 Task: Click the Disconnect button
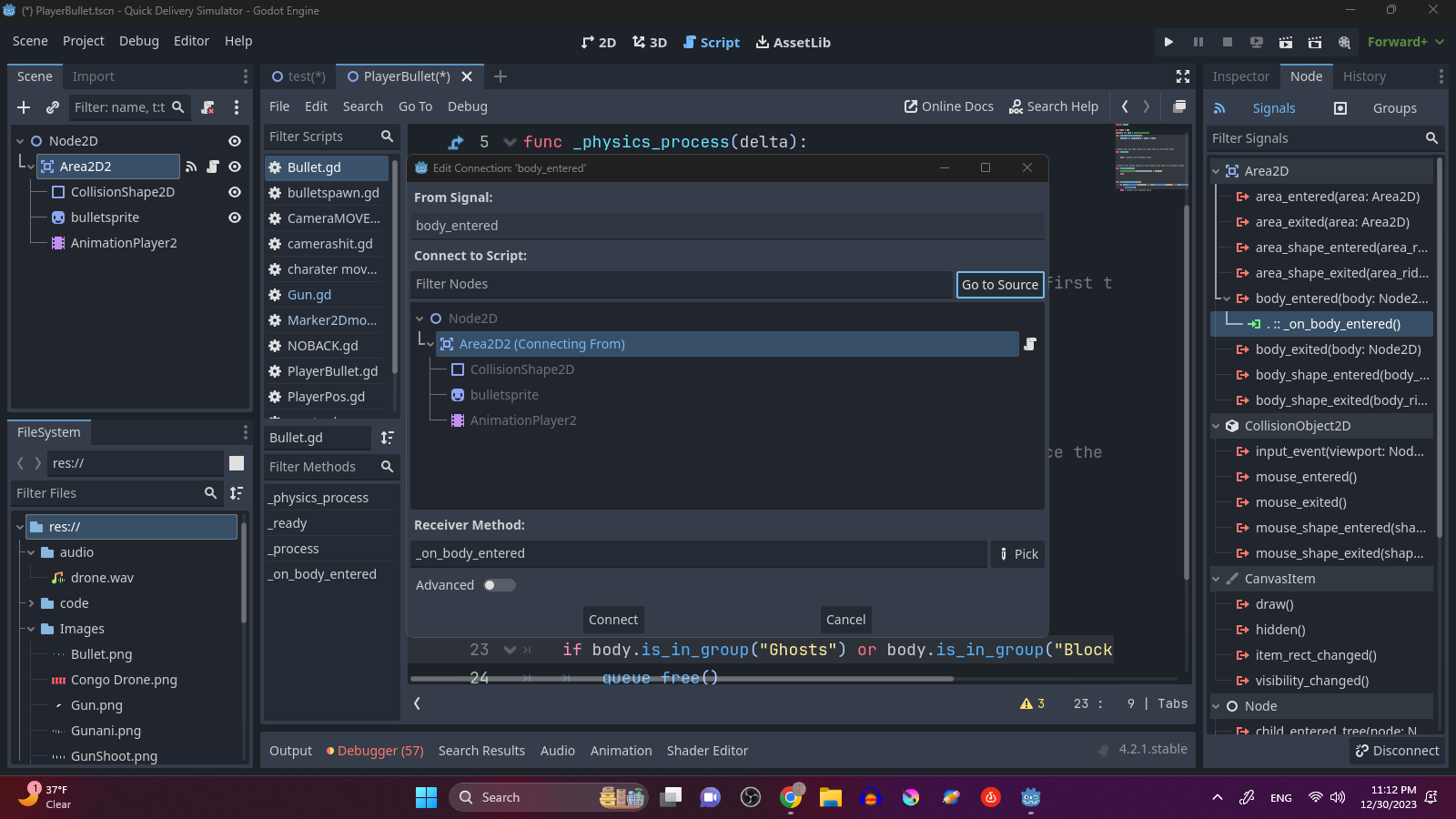1397,751
